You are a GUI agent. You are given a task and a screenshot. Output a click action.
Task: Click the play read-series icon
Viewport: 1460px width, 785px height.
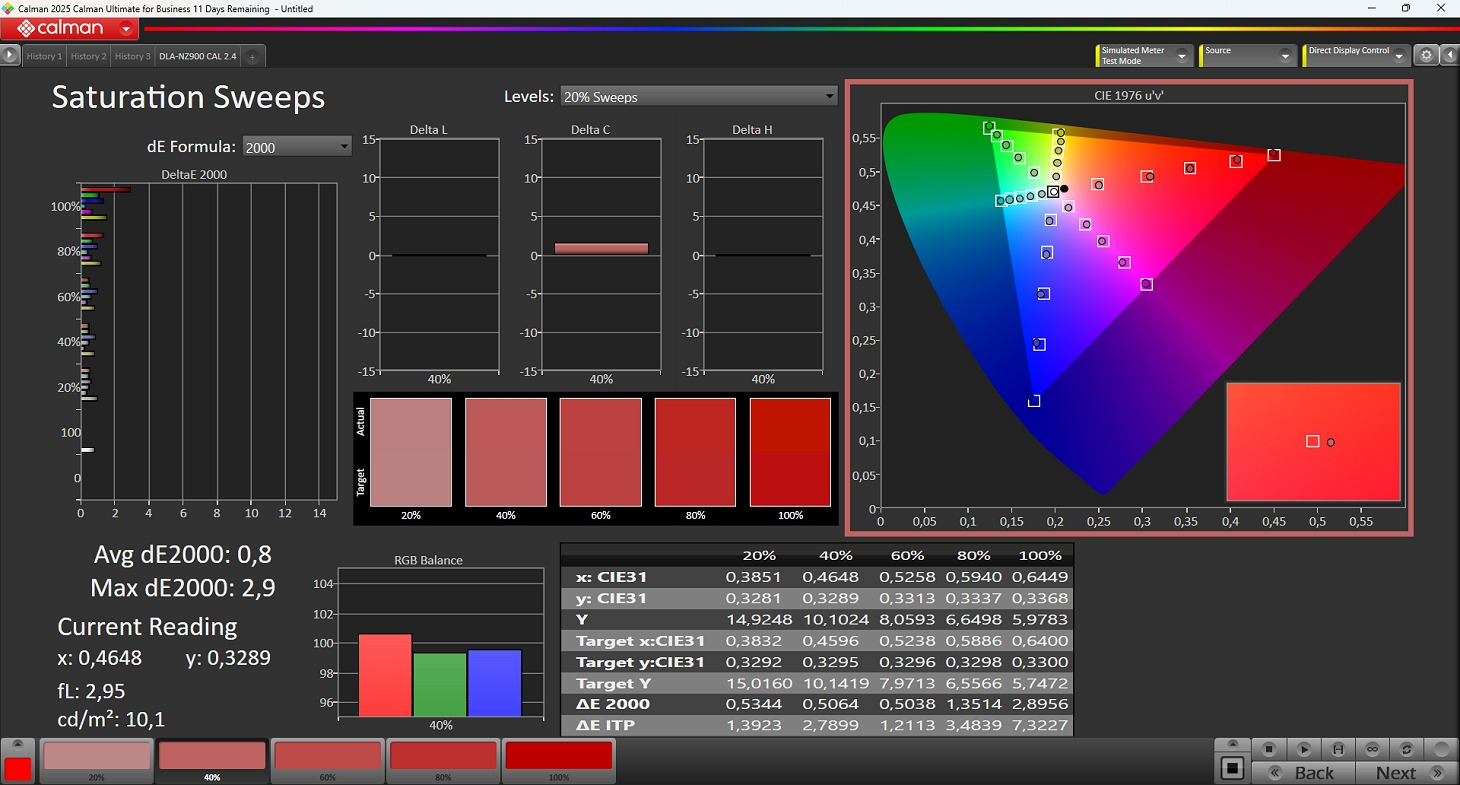(x=1303, y=749)
